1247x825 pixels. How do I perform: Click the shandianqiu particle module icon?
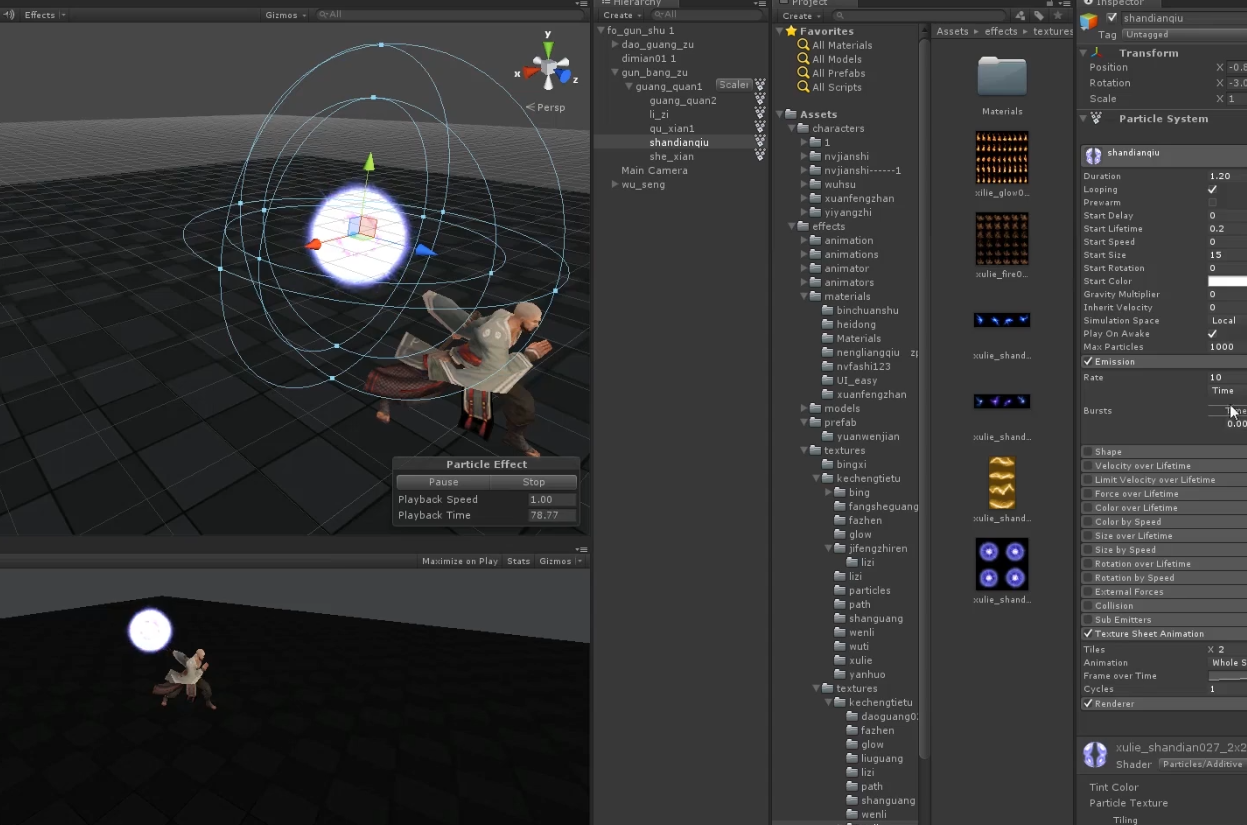point(1093,156)
